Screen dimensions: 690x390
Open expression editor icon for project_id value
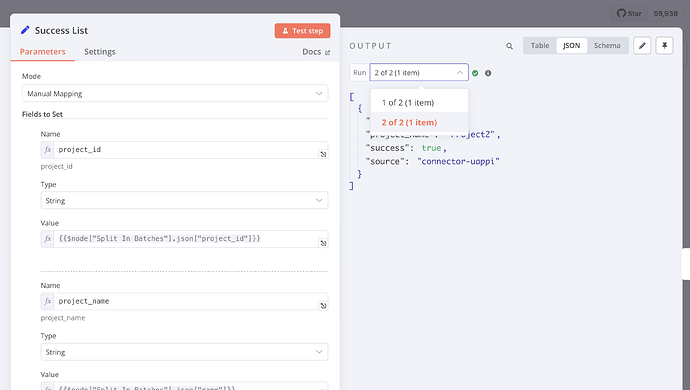[323, 243]
